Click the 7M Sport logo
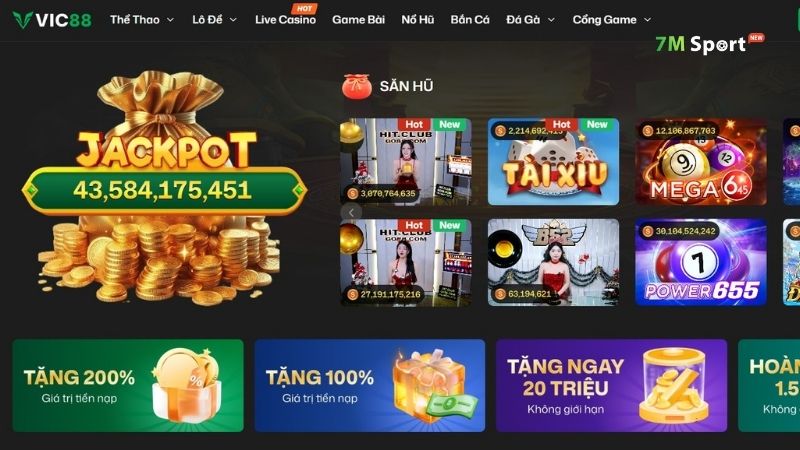This screenshot has height=450, width=800. tap(709, 44)
